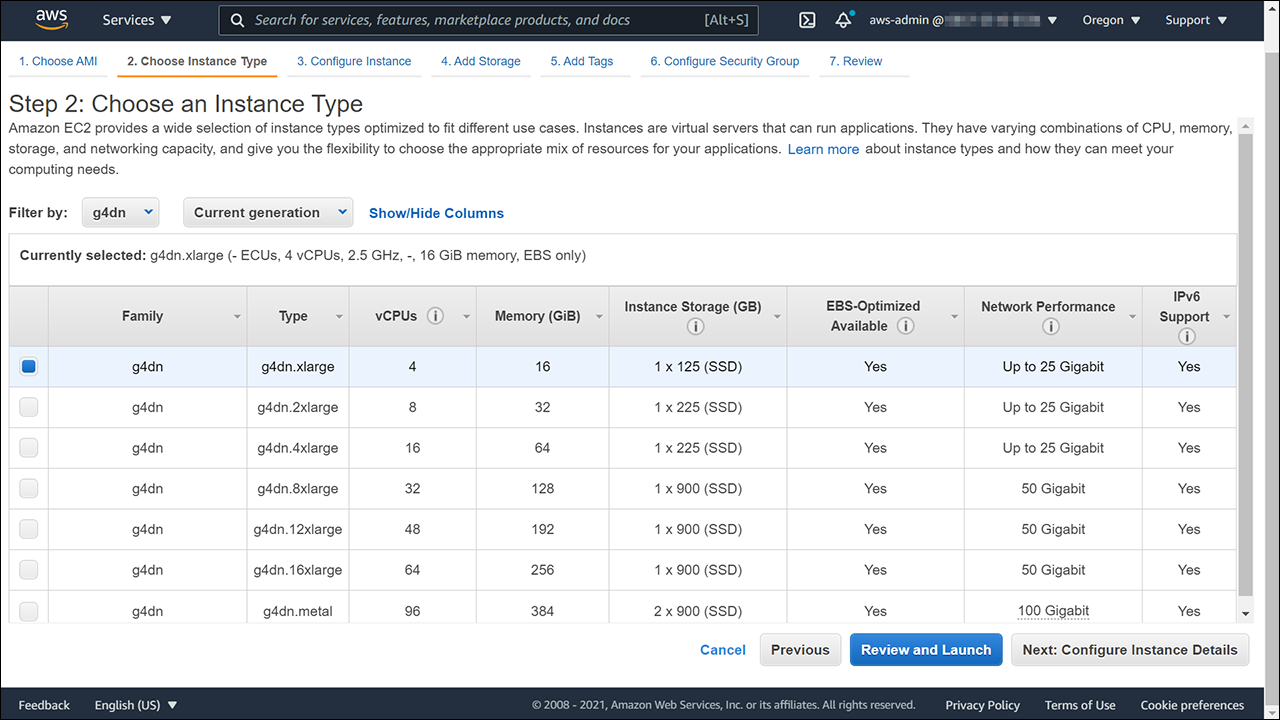
Task: Click the Review and Launch button
Action: point(926,650)
